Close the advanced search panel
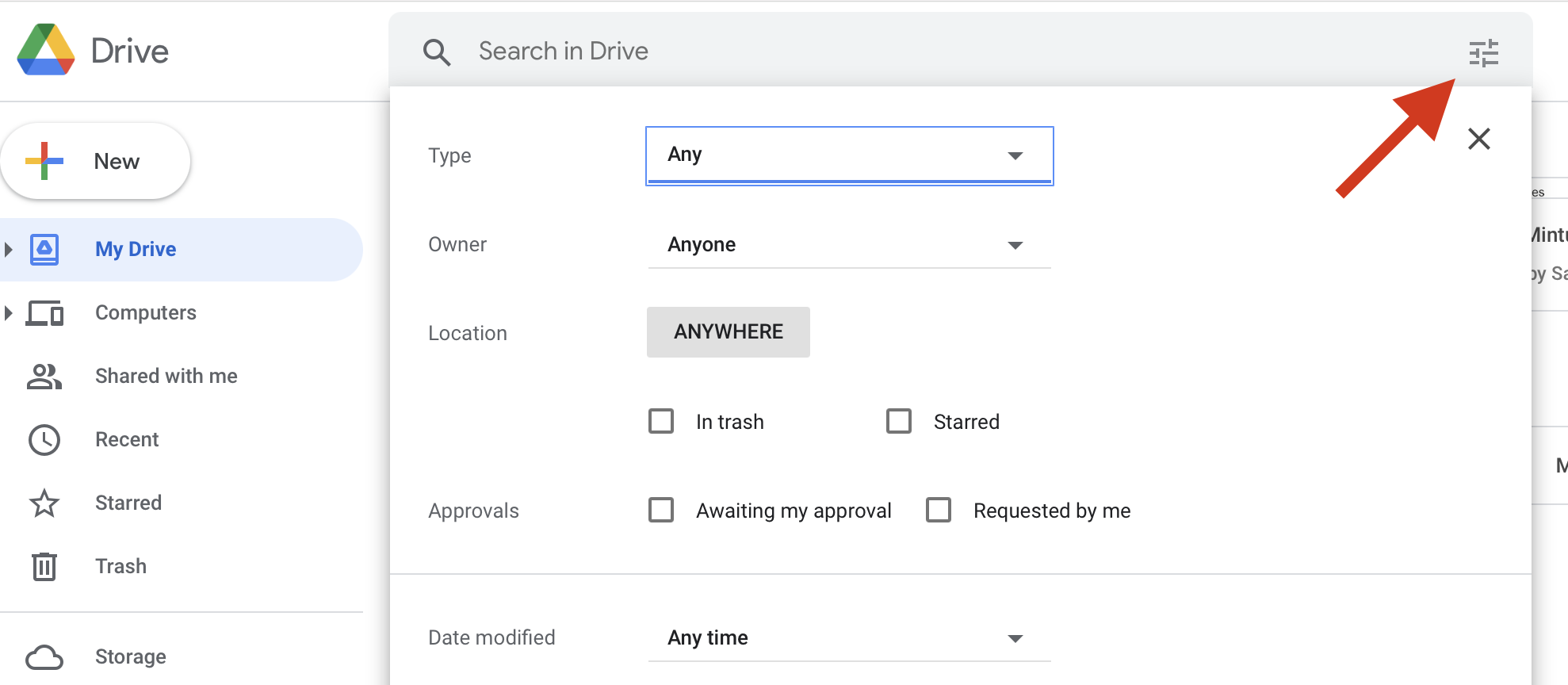The image size is (1568, 685). click(1478, 140)
